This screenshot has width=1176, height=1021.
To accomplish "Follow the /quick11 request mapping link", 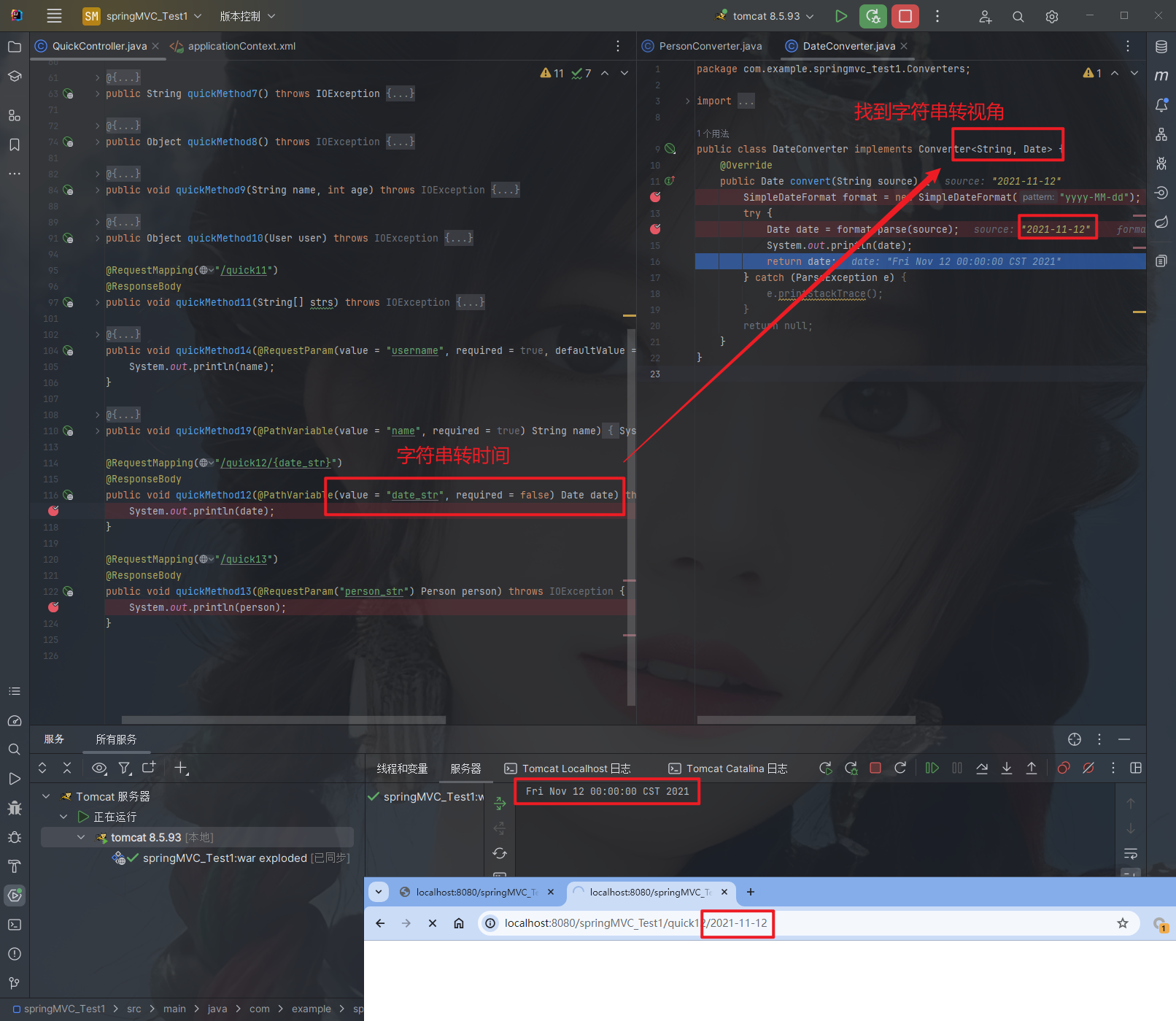I will click(x=244, y=270).
